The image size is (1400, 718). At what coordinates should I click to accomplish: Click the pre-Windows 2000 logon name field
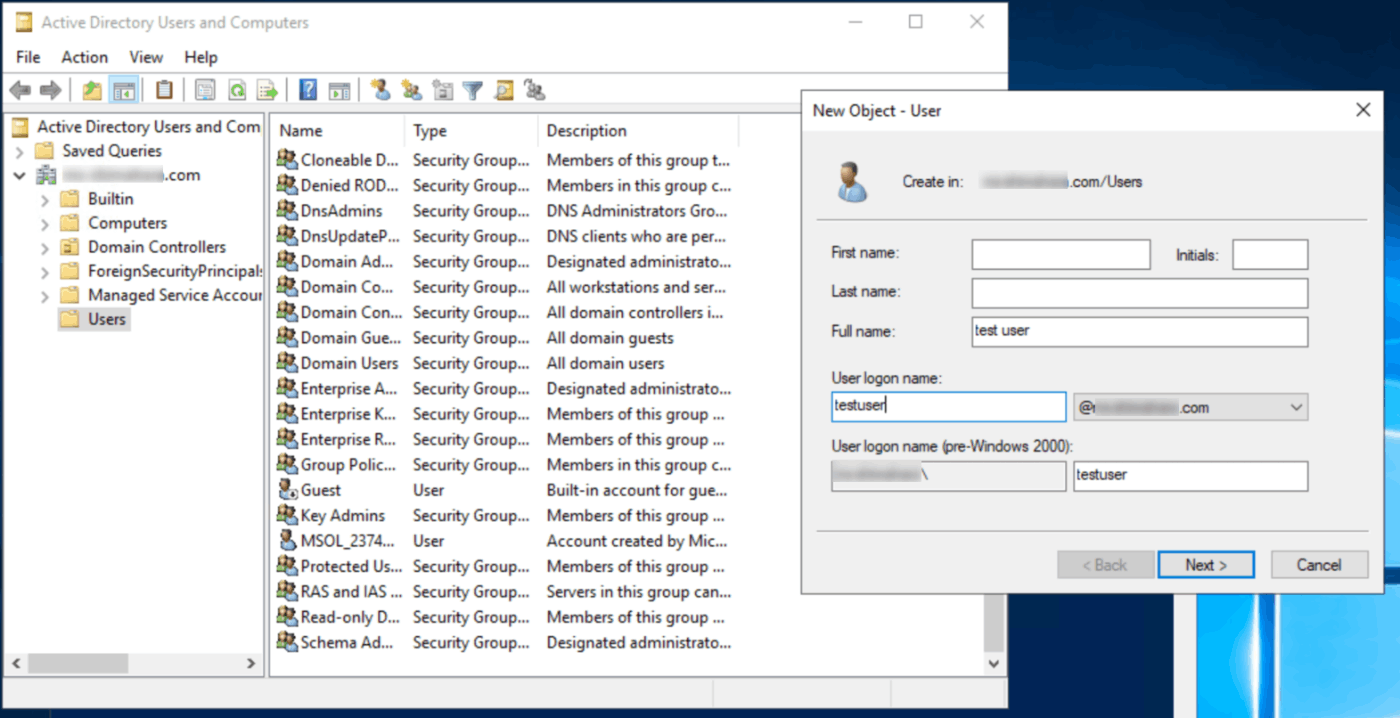(x=1191, y=476)
